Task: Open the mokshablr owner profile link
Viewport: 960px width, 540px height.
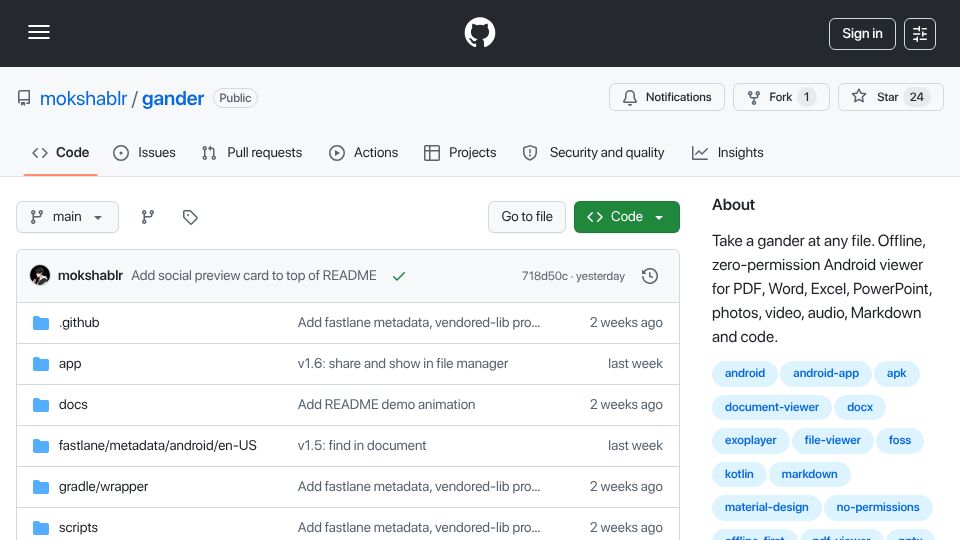Action: (83, 98)
